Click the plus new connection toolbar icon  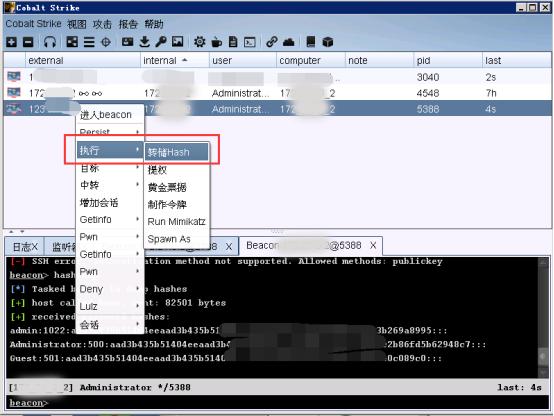[x=11, y=42]
